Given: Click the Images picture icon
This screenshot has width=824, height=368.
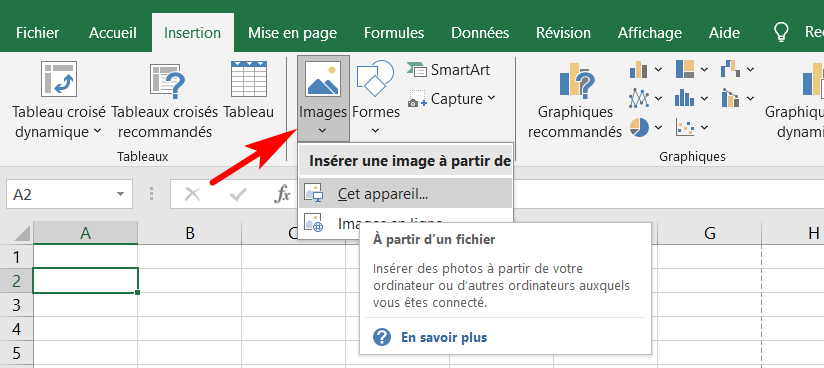Looking at the screenshot, I should click(323, 79).
